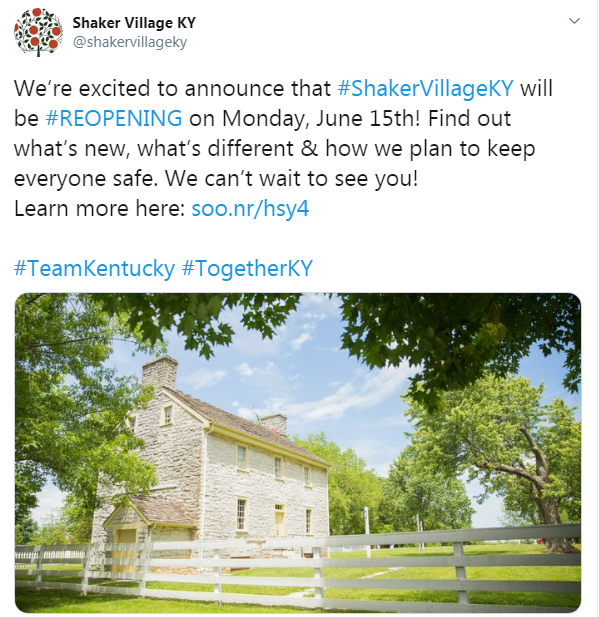Follow the #REOPENING hashtag link
Screen dimensions: 599x617
click(x=114, y=118)
